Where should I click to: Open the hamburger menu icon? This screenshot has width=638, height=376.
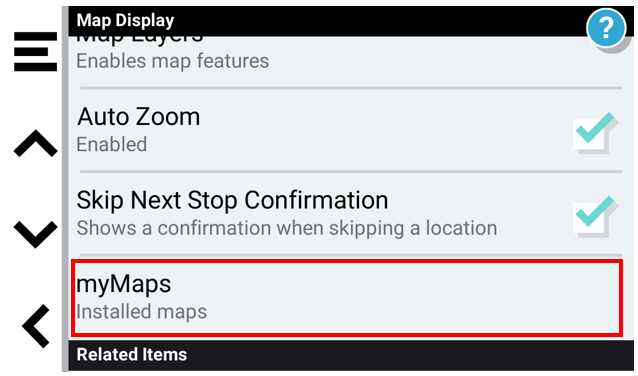(x=35, y=52)
